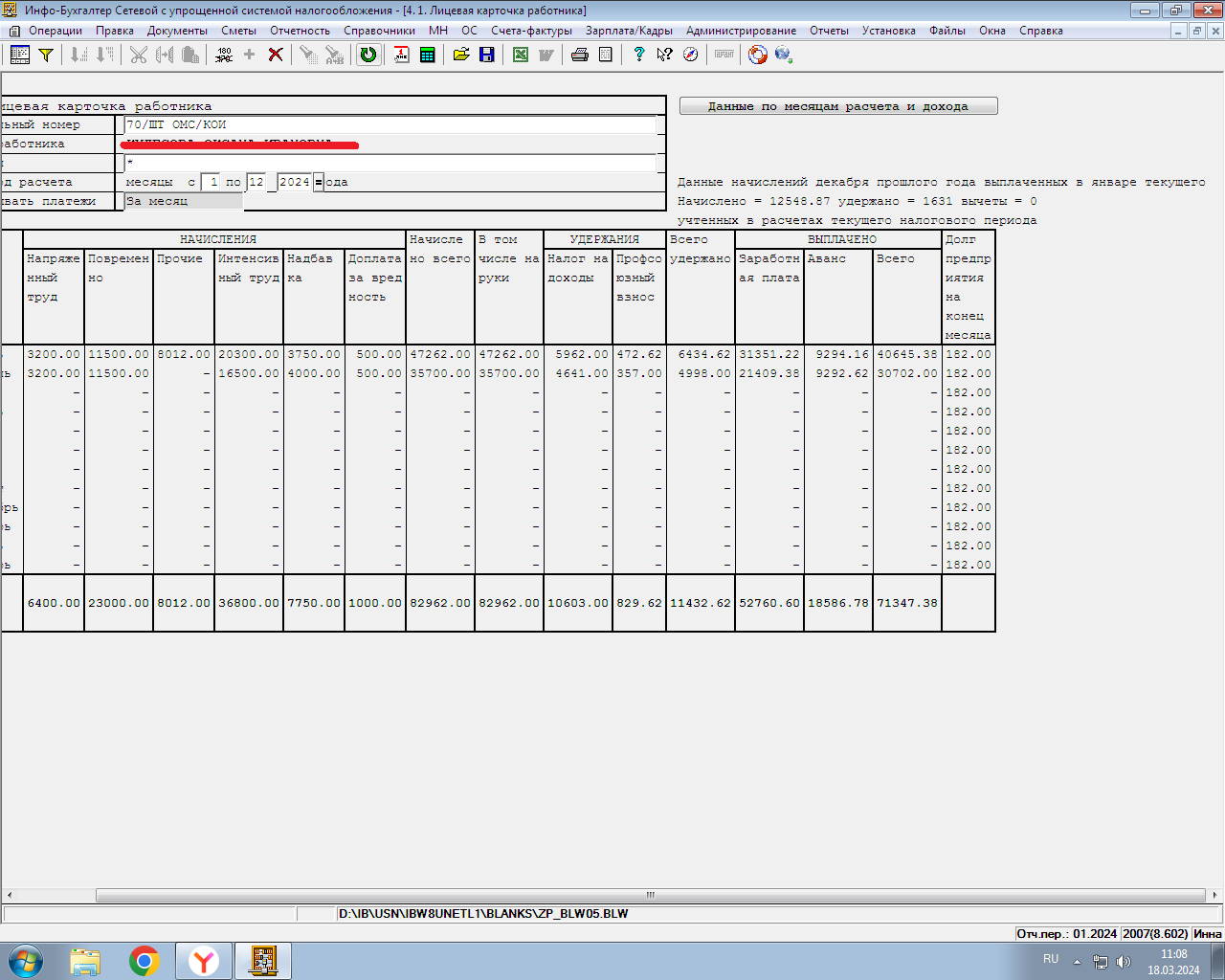Open the green calculator icon
The height and width of the screenshot is (980, 1225).
(x=428, y=55)
